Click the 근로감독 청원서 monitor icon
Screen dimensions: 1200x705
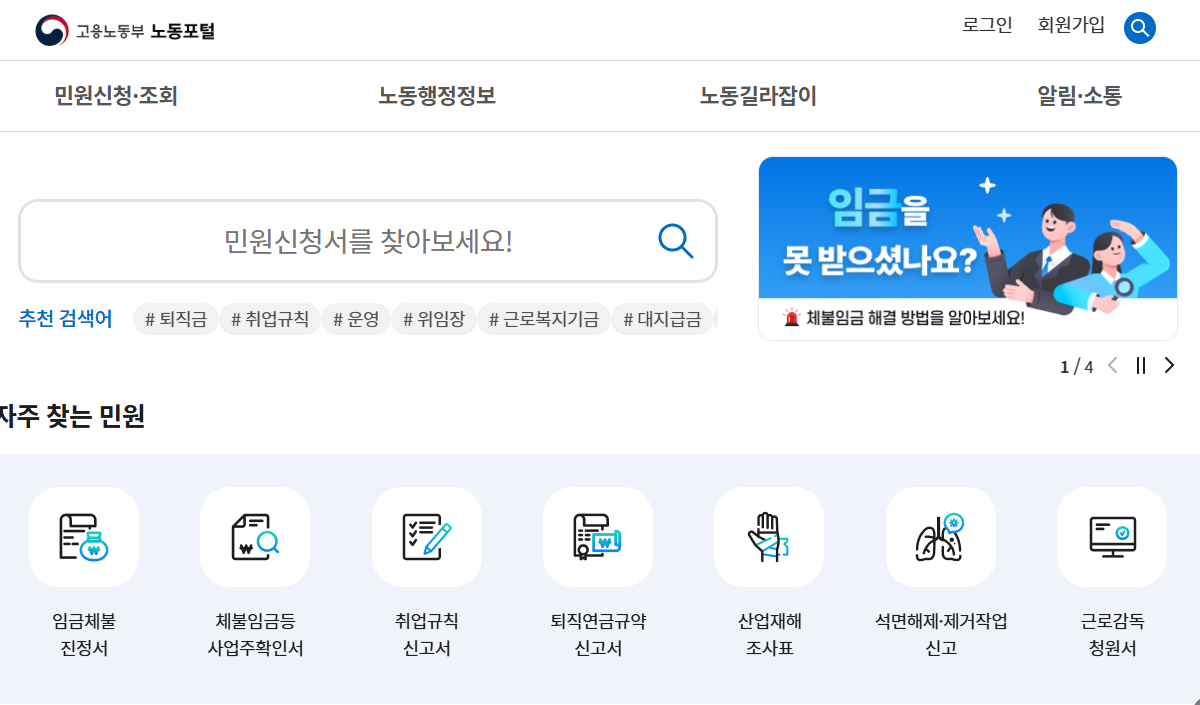tap(1111, 537)
